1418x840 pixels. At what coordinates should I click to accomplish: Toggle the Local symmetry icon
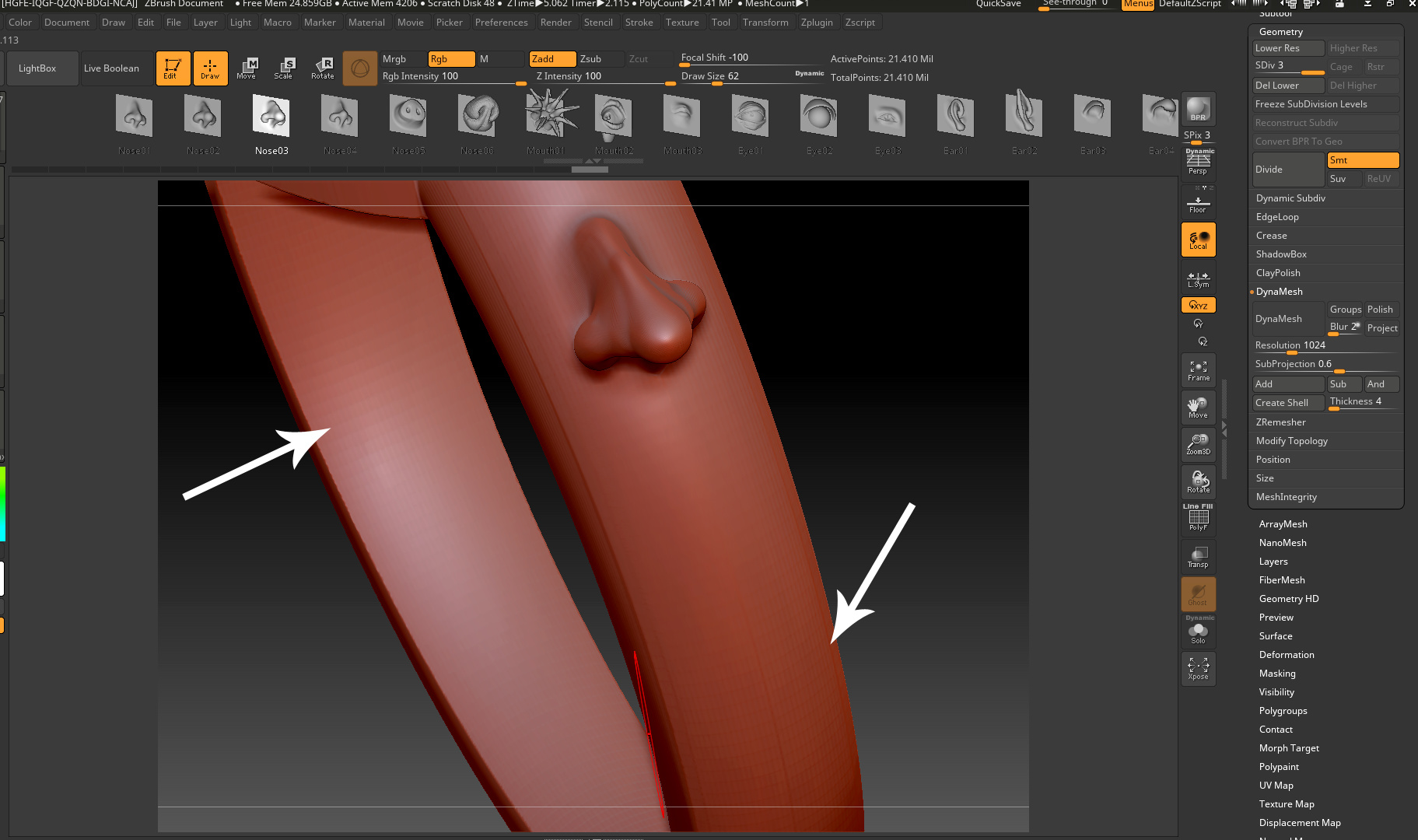coord(1198,240)
